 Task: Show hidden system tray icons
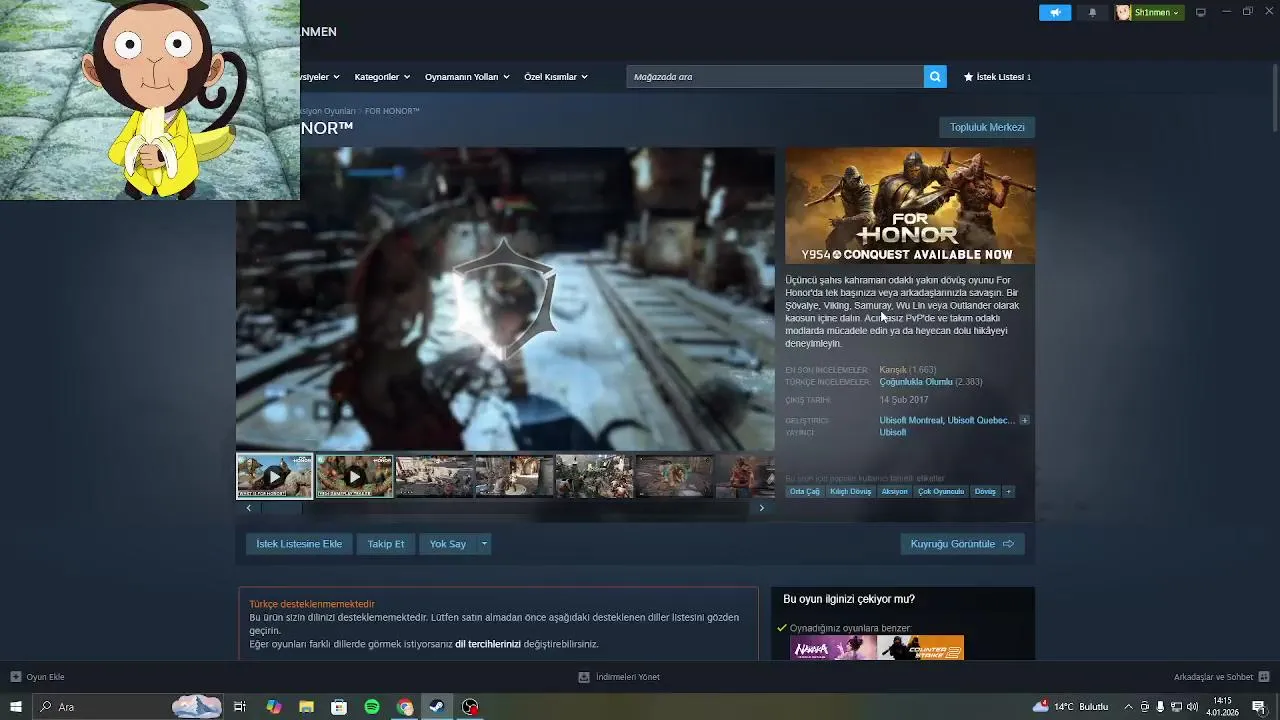point(1129,707)
